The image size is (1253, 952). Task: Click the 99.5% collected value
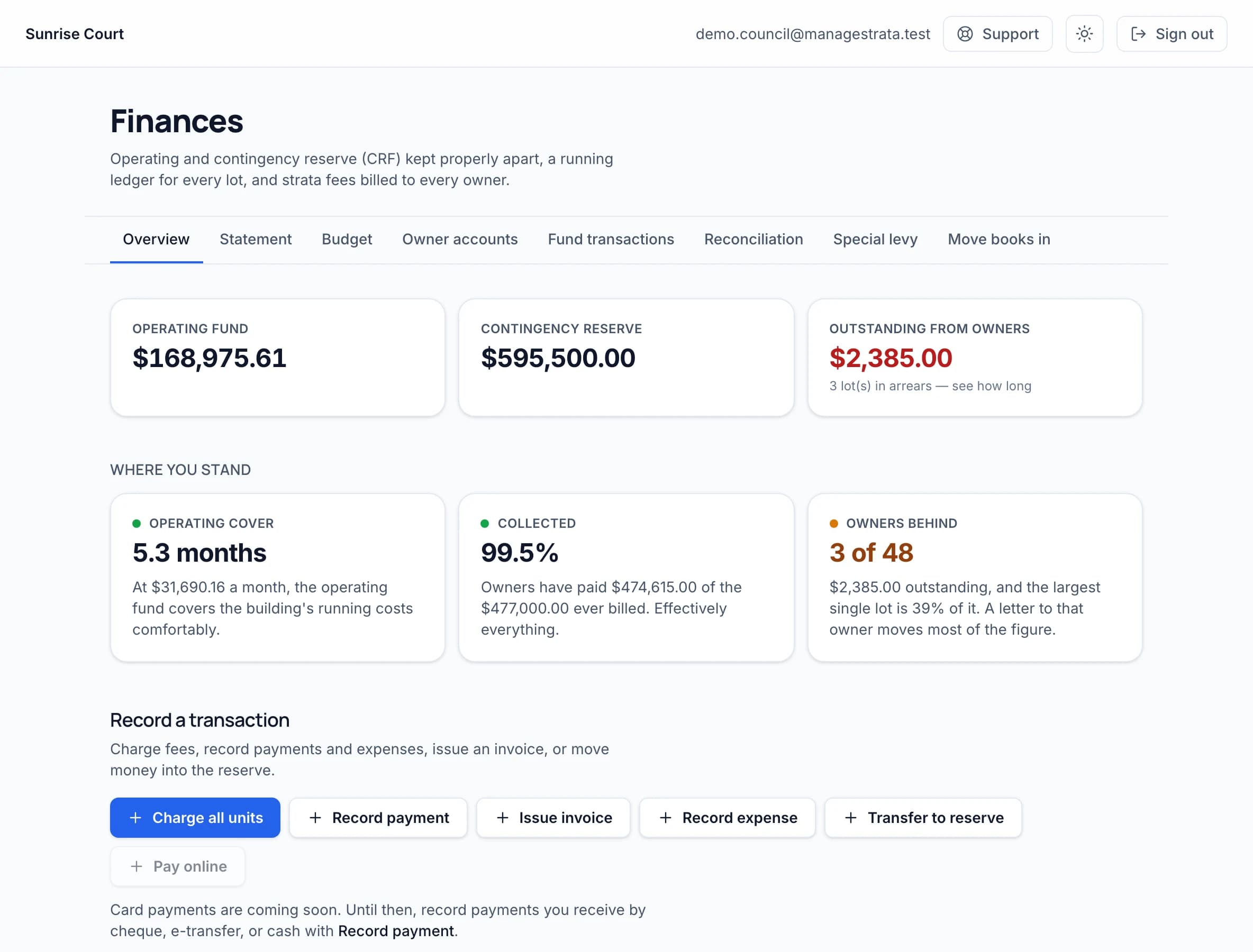pyautogui.click(x=520, y=553)
